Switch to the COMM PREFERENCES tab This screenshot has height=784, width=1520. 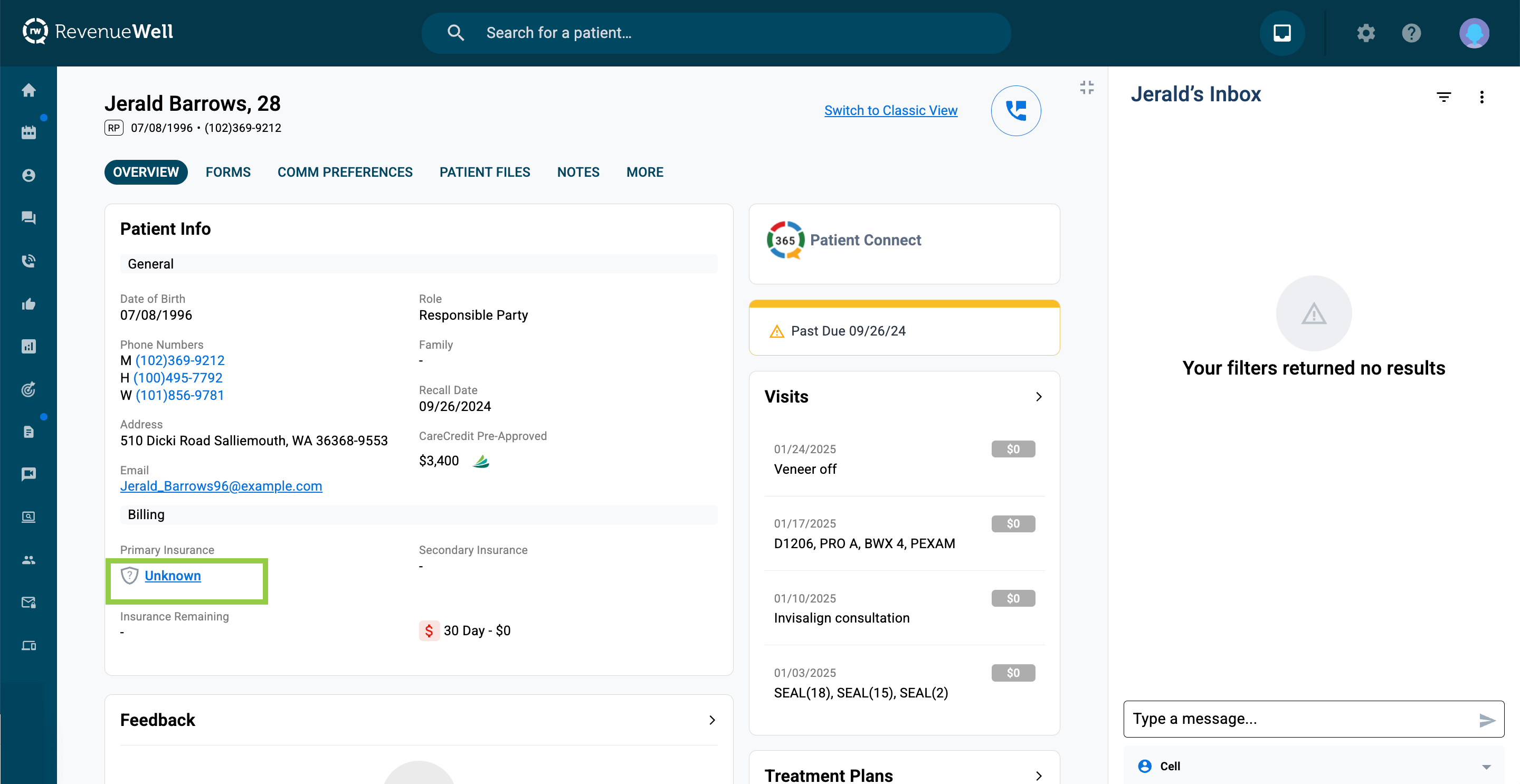point(345,172)
